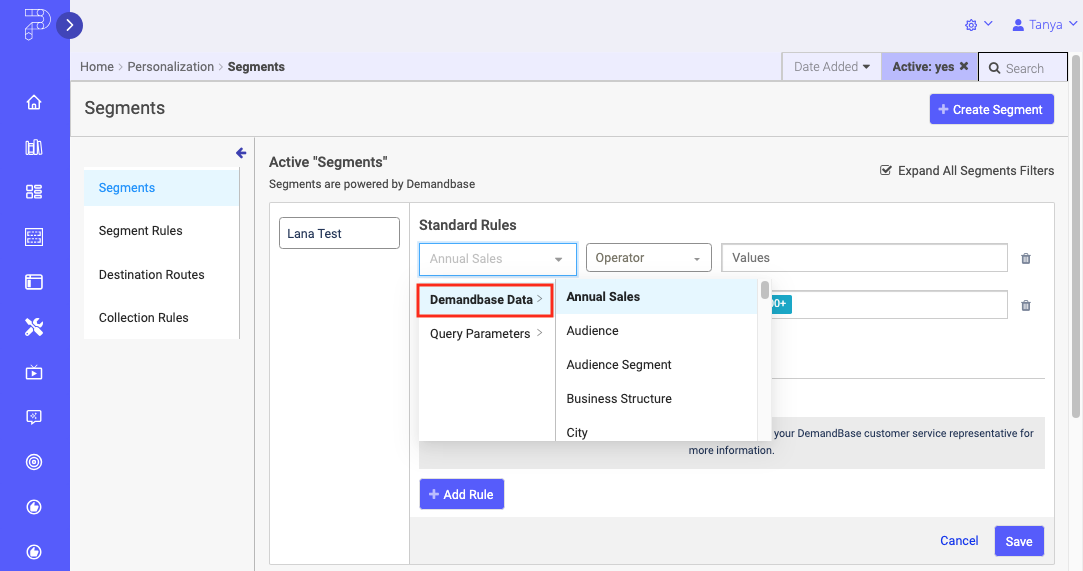Viewport: 1083px width, 571px height.
Task: Click the Values input field
Action: (863, 258)
